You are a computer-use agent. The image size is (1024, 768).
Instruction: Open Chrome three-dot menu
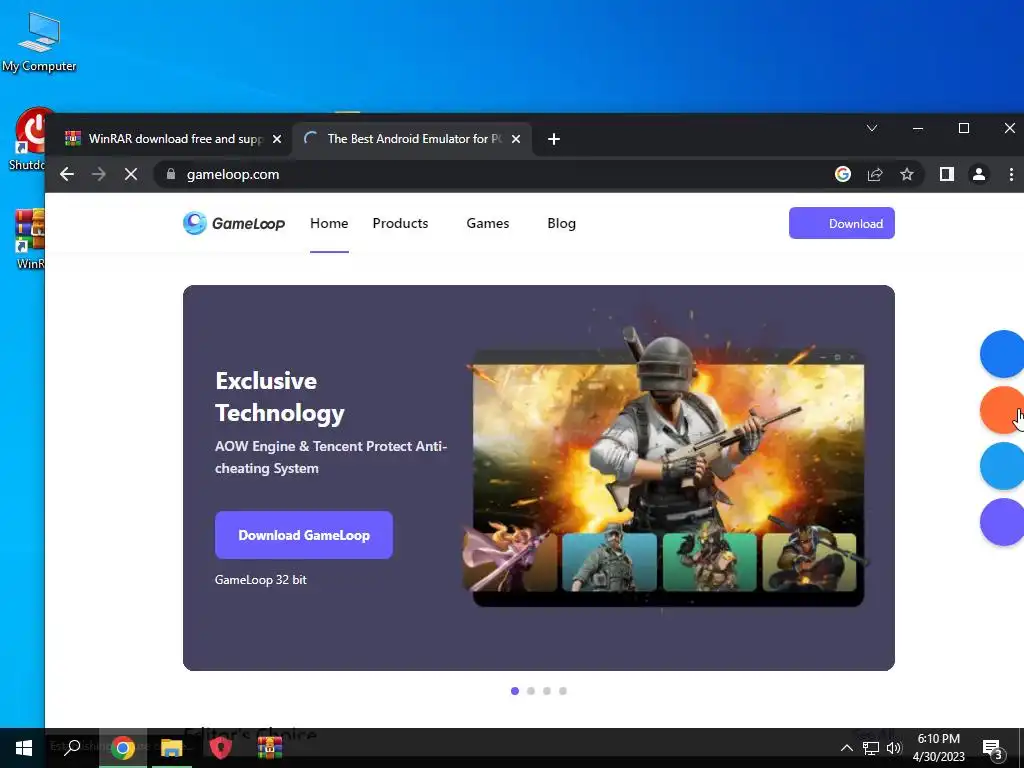point(1011,174)
